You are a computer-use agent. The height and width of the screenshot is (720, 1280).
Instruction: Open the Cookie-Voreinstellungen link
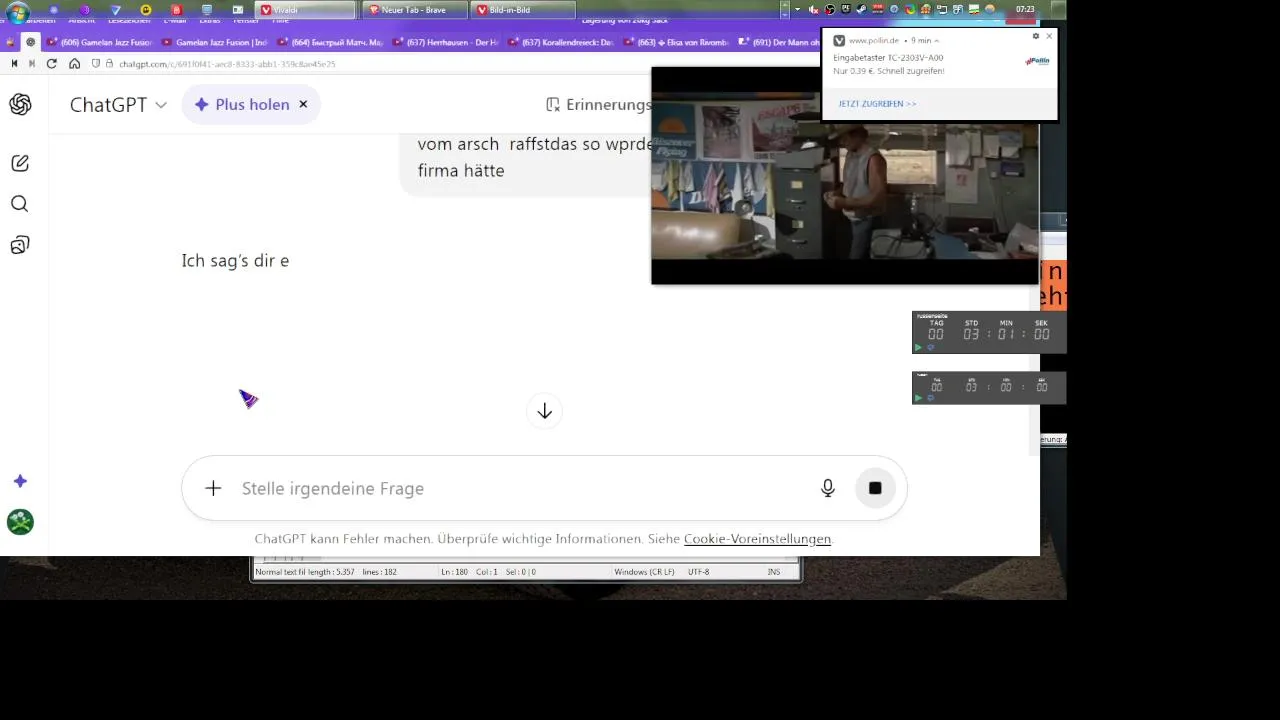point(757,538)
